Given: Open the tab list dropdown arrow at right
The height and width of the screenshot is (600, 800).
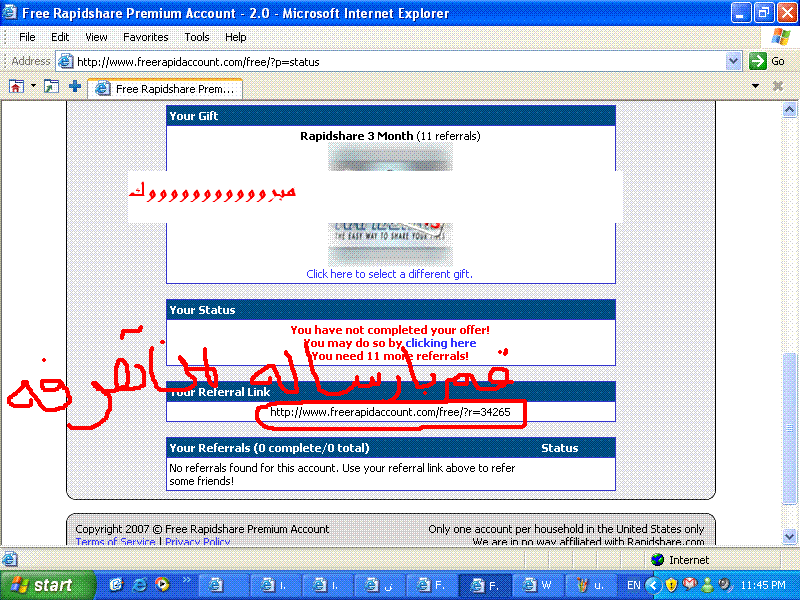Looking at the screenshot, I should coord(755,86).
